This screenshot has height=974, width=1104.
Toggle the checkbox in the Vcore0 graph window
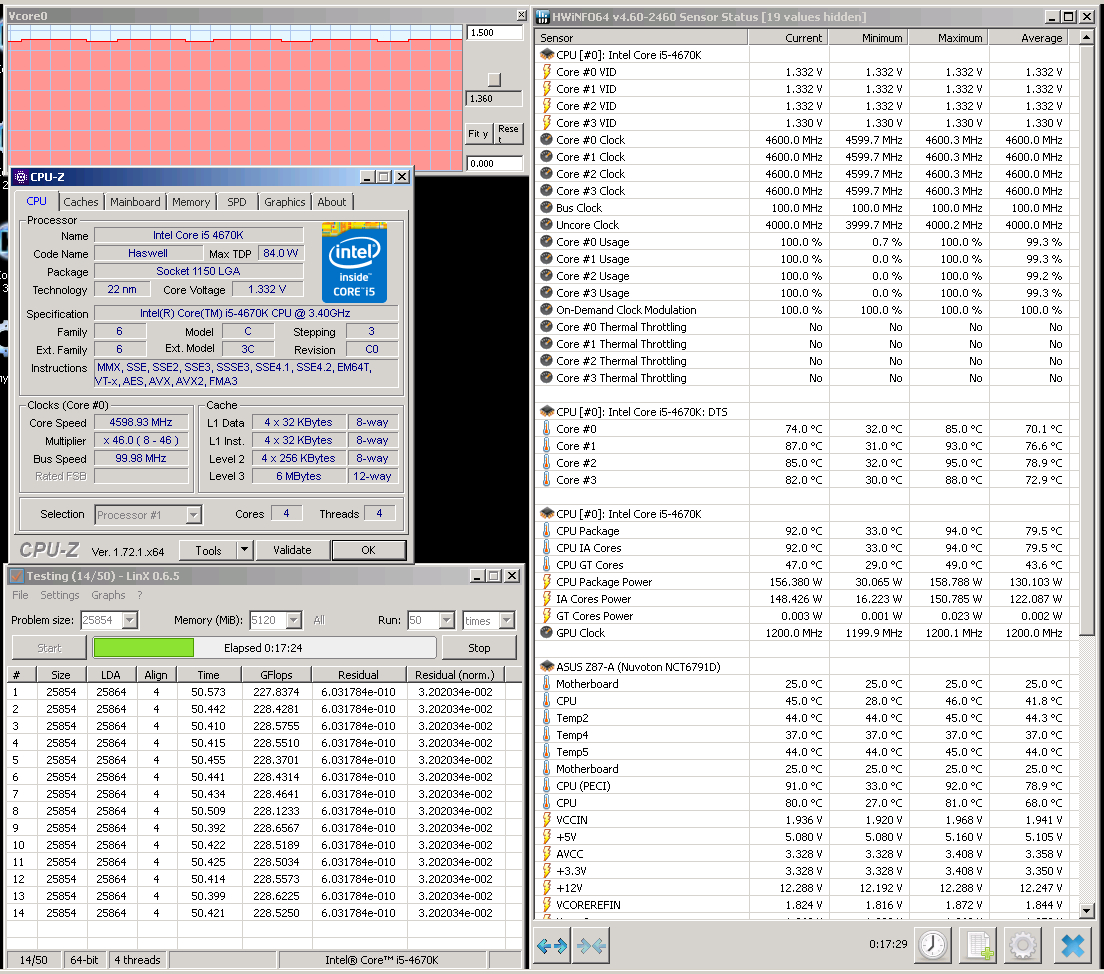coord(494,80)
